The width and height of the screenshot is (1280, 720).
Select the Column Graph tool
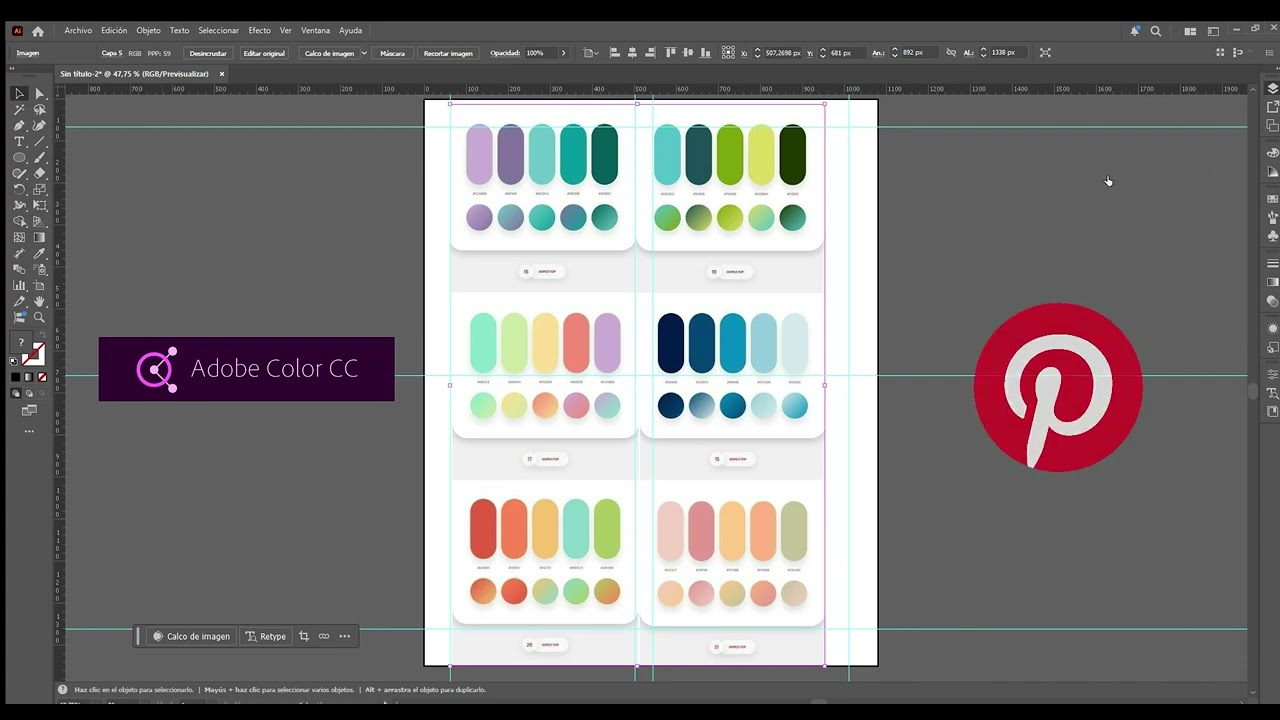(19, 286)
